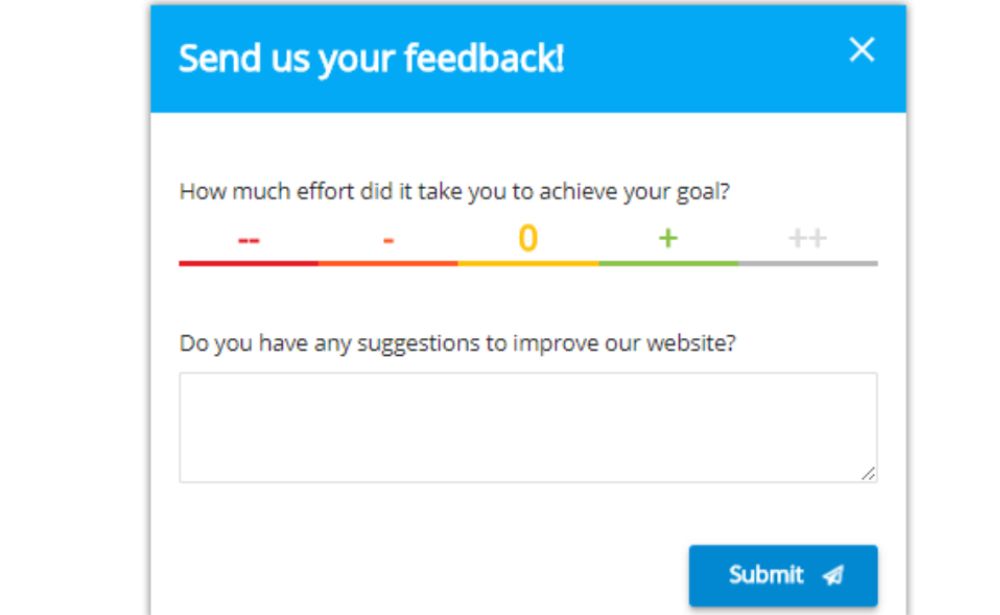Choose the single minus effort rating
1000x615 pixels.
[x=388, y=239]
